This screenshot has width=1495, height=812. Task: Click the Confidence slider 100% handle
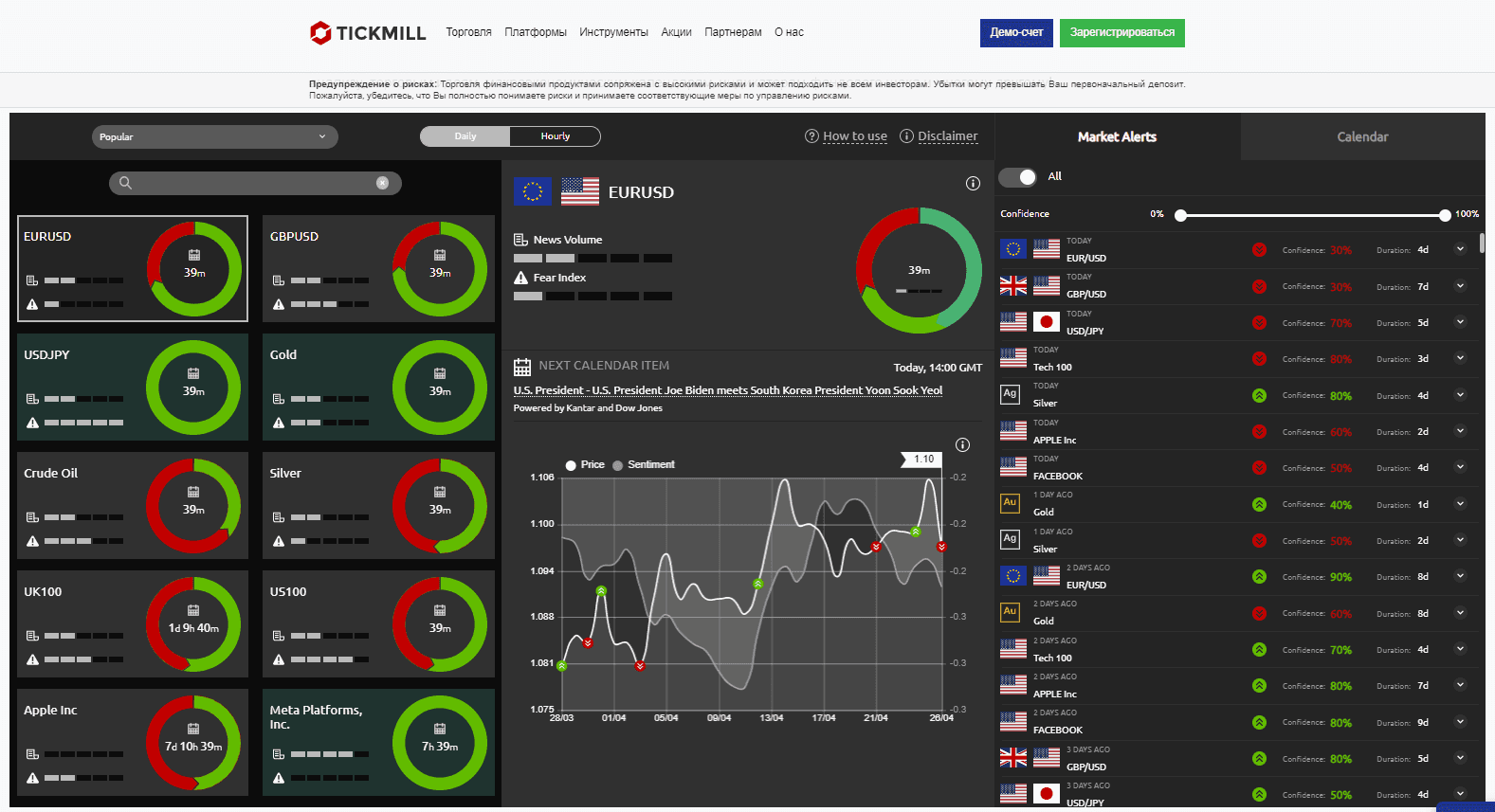(x=1445, y=215)
